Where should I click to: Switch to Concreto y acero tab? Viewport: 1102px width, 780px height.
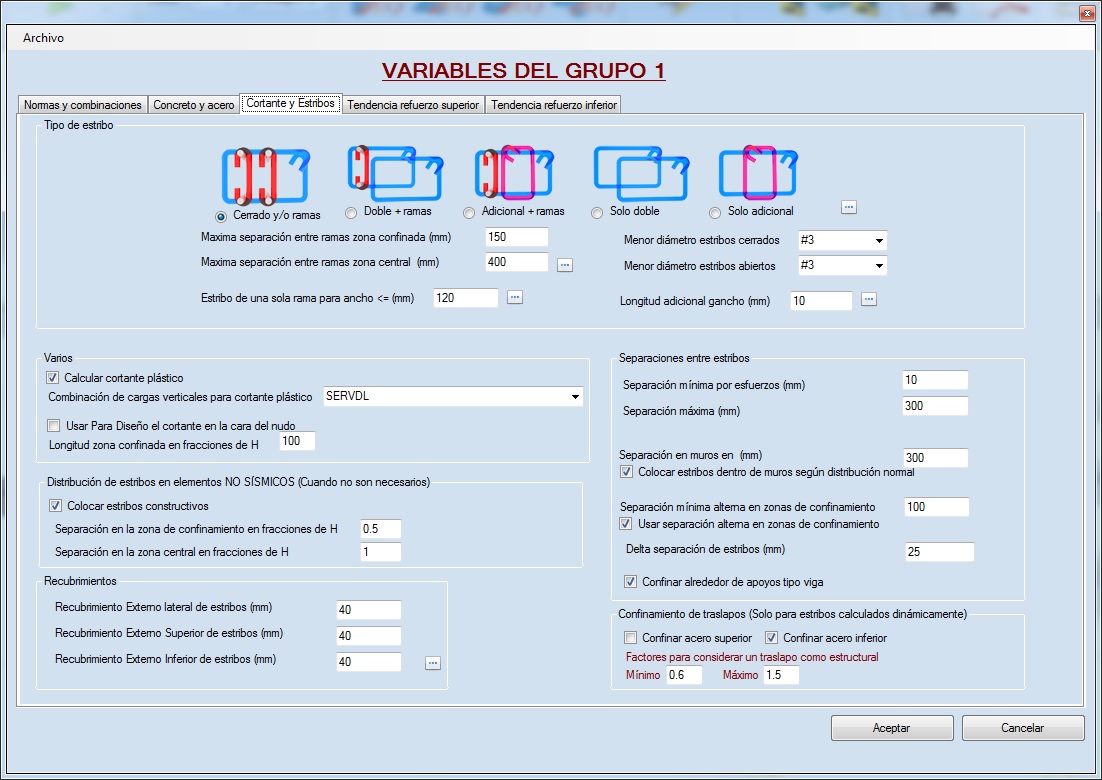click(x=194, y=104)
